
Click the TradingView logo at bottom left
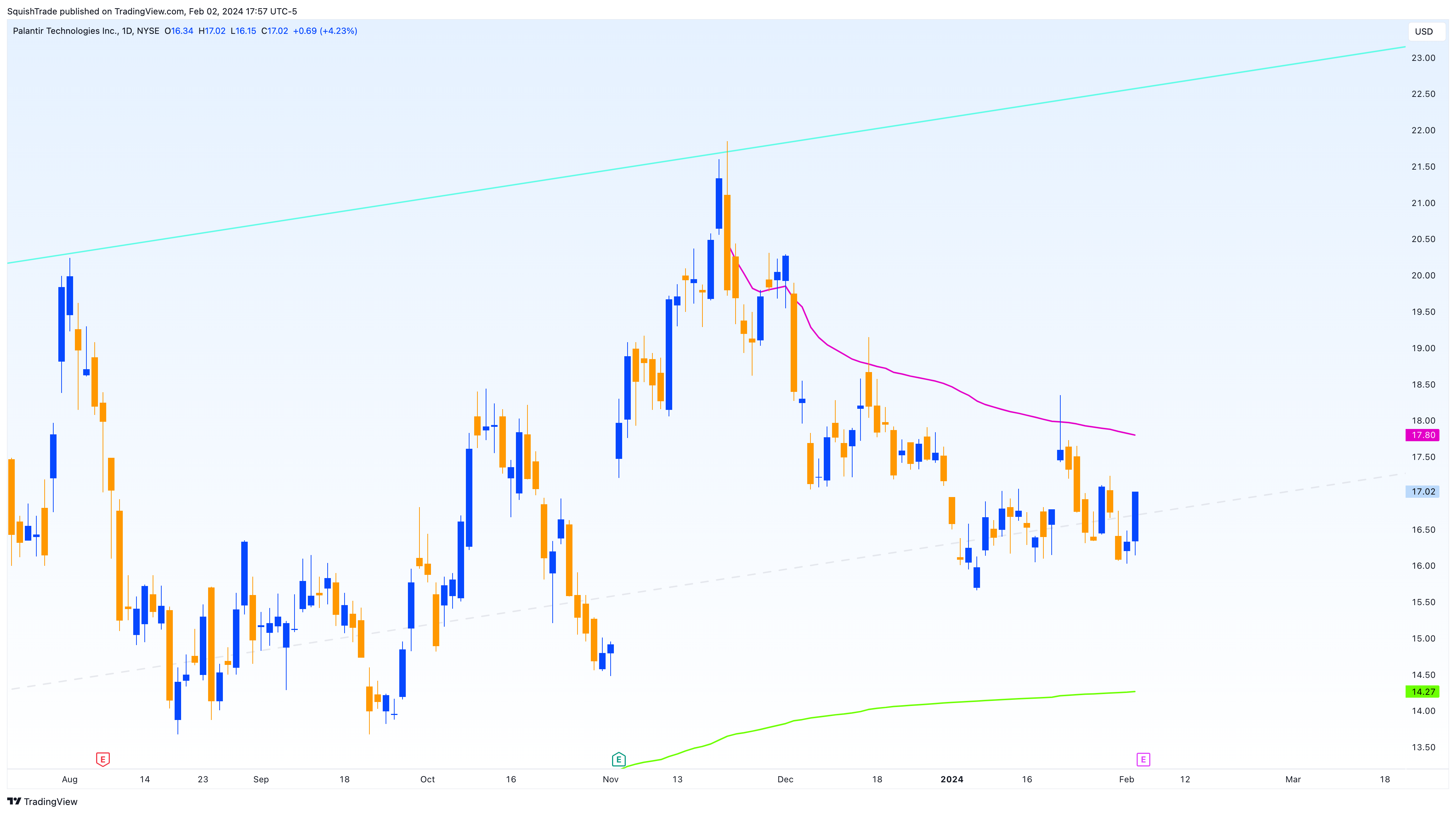point(42,801)
